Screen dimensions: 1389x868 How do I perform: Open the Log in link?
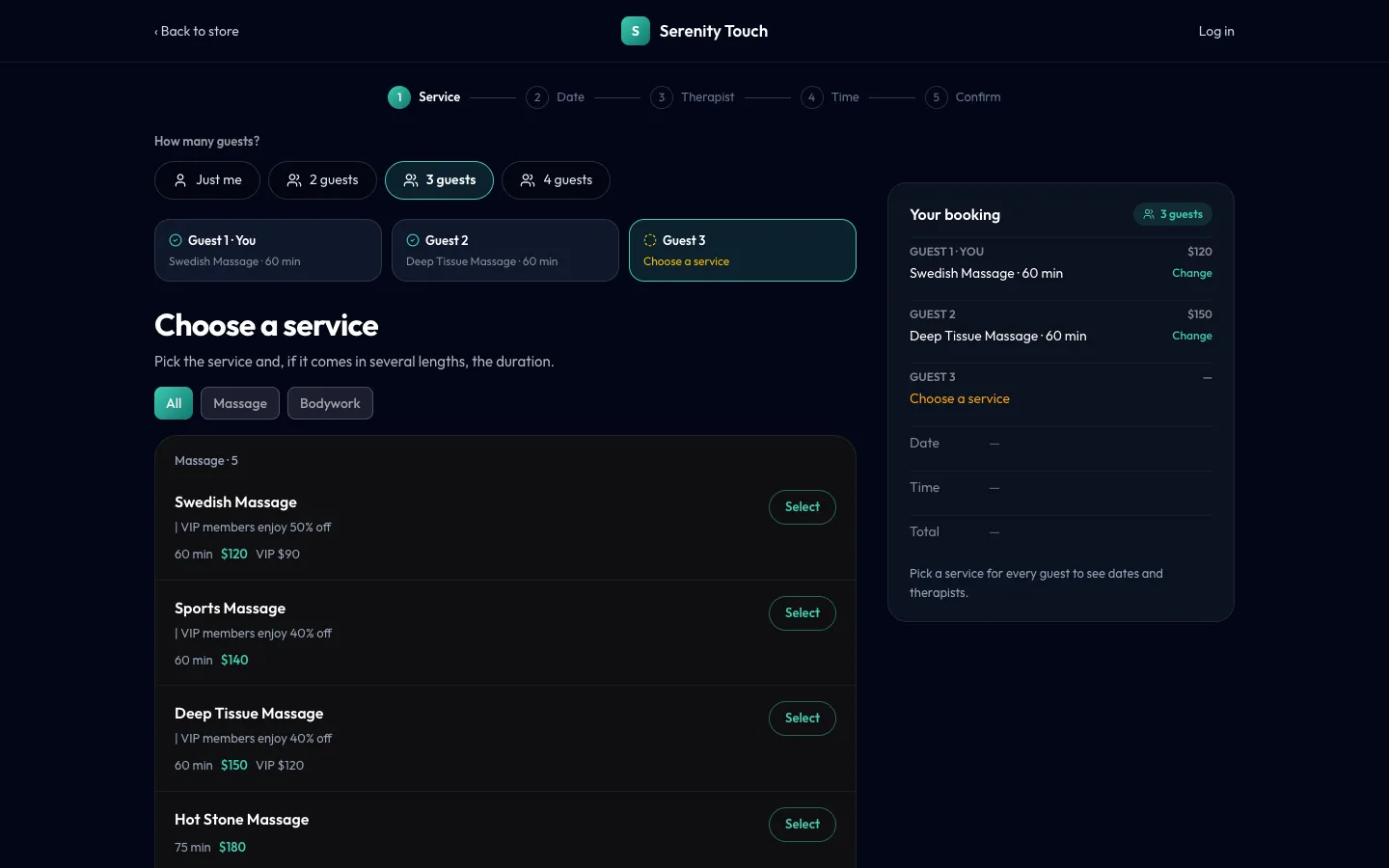(x=1216, y=31)
